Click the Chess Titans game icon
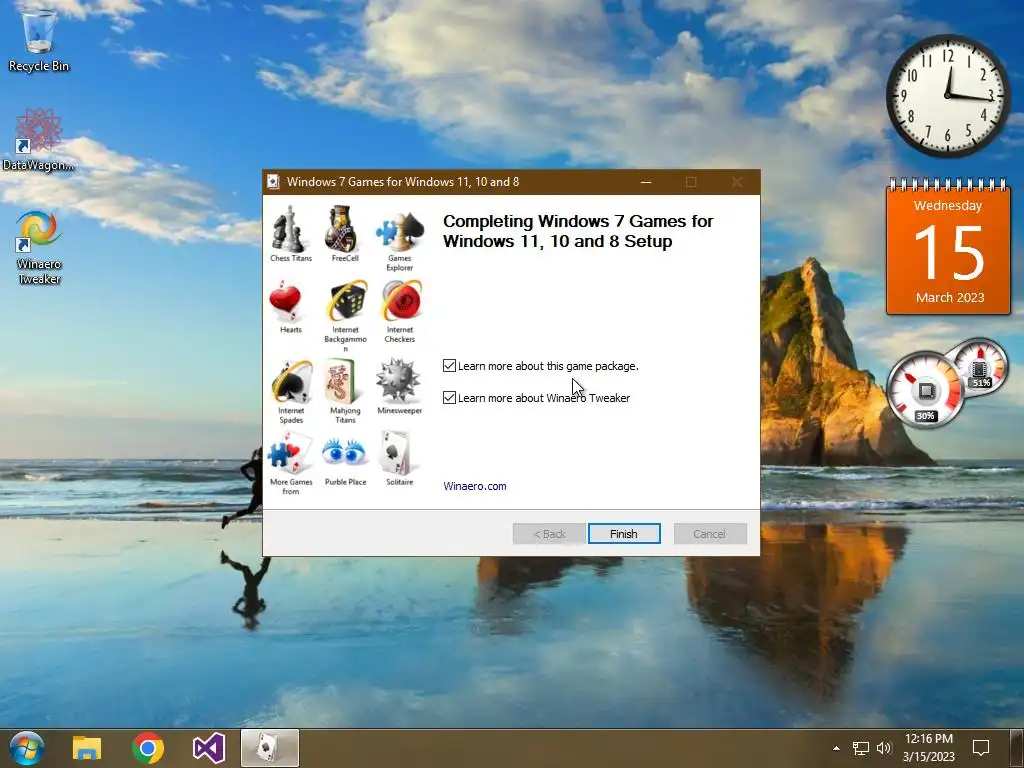Screen dimensions: 1024x768 pos(290,229)
